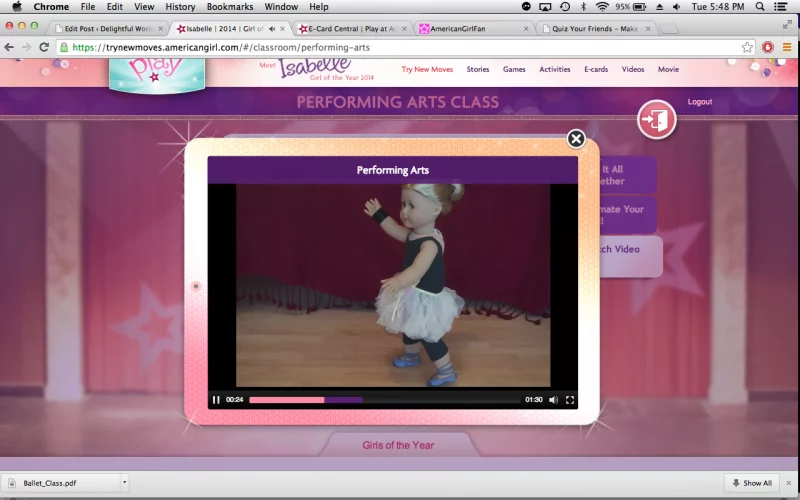Open the Window menu
This screenshot has height=500, width=800.
pyautogui.click(x=281, y=7)
